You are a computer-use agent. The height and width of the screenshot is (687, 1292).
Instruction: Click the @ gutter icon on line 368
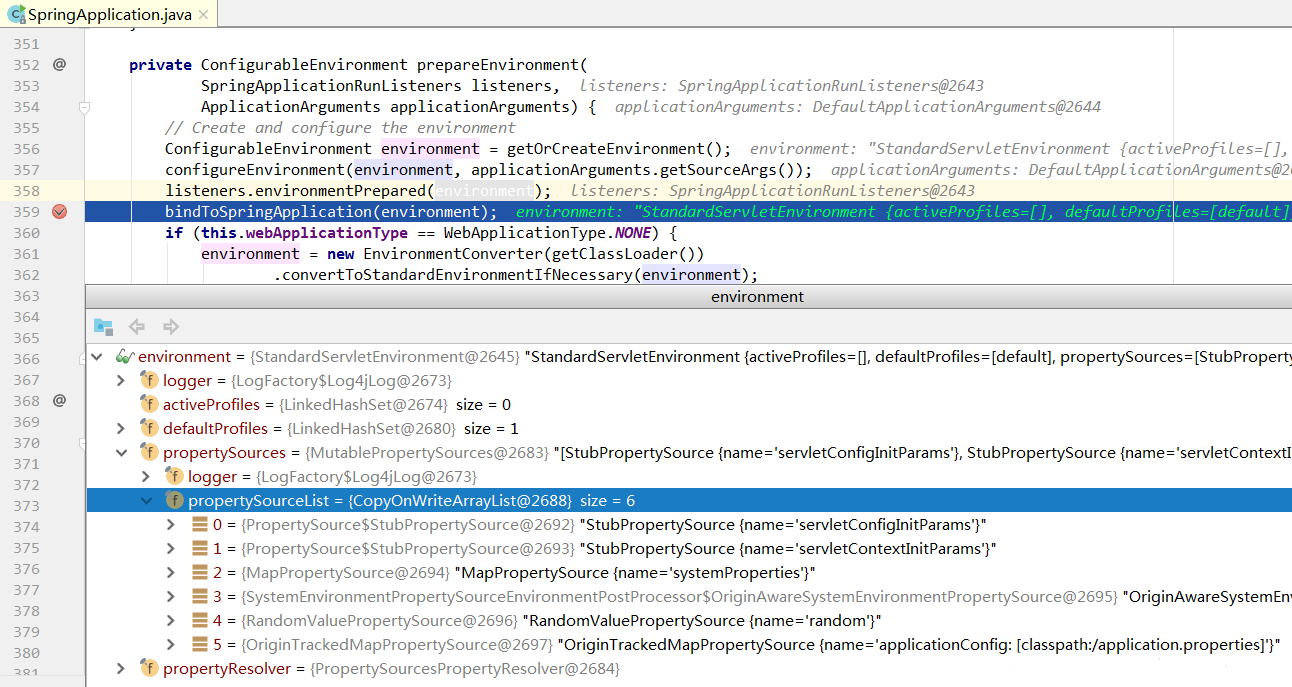[59, 401]
